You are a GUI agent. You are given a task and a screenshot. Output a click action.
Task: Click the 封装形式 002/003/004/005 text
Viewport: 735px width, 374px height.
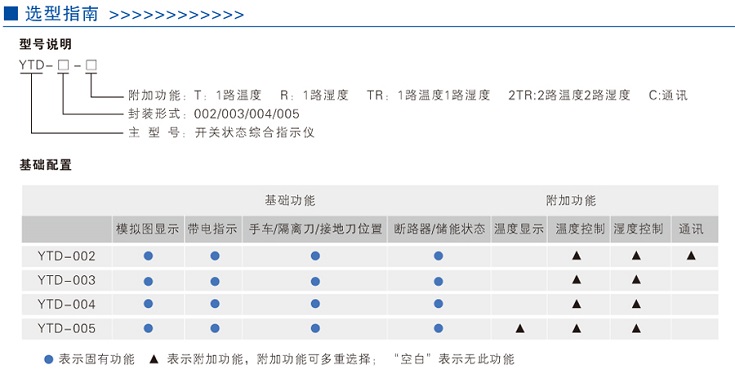point(214,114)
